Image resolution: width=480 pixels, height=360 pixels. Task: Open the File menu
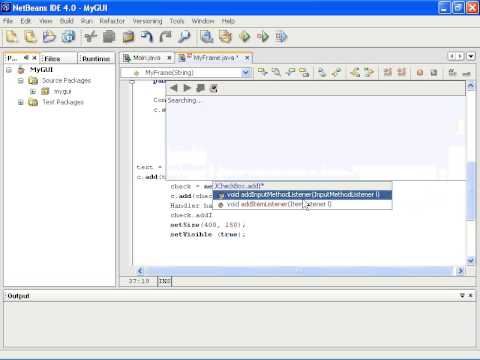[8, 21]
